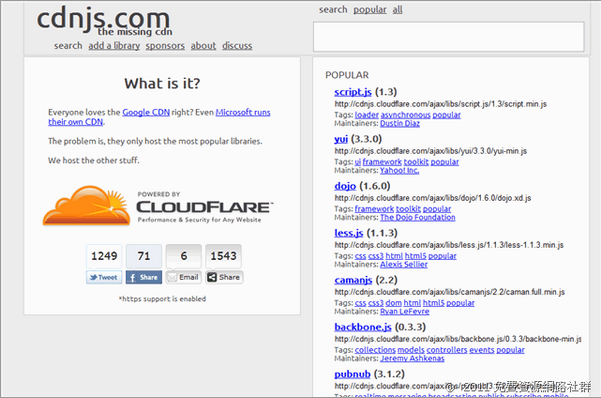Open the pubnub library link
Image resolution: width=601 pixels, height=398 pixels.
[352, 374]
